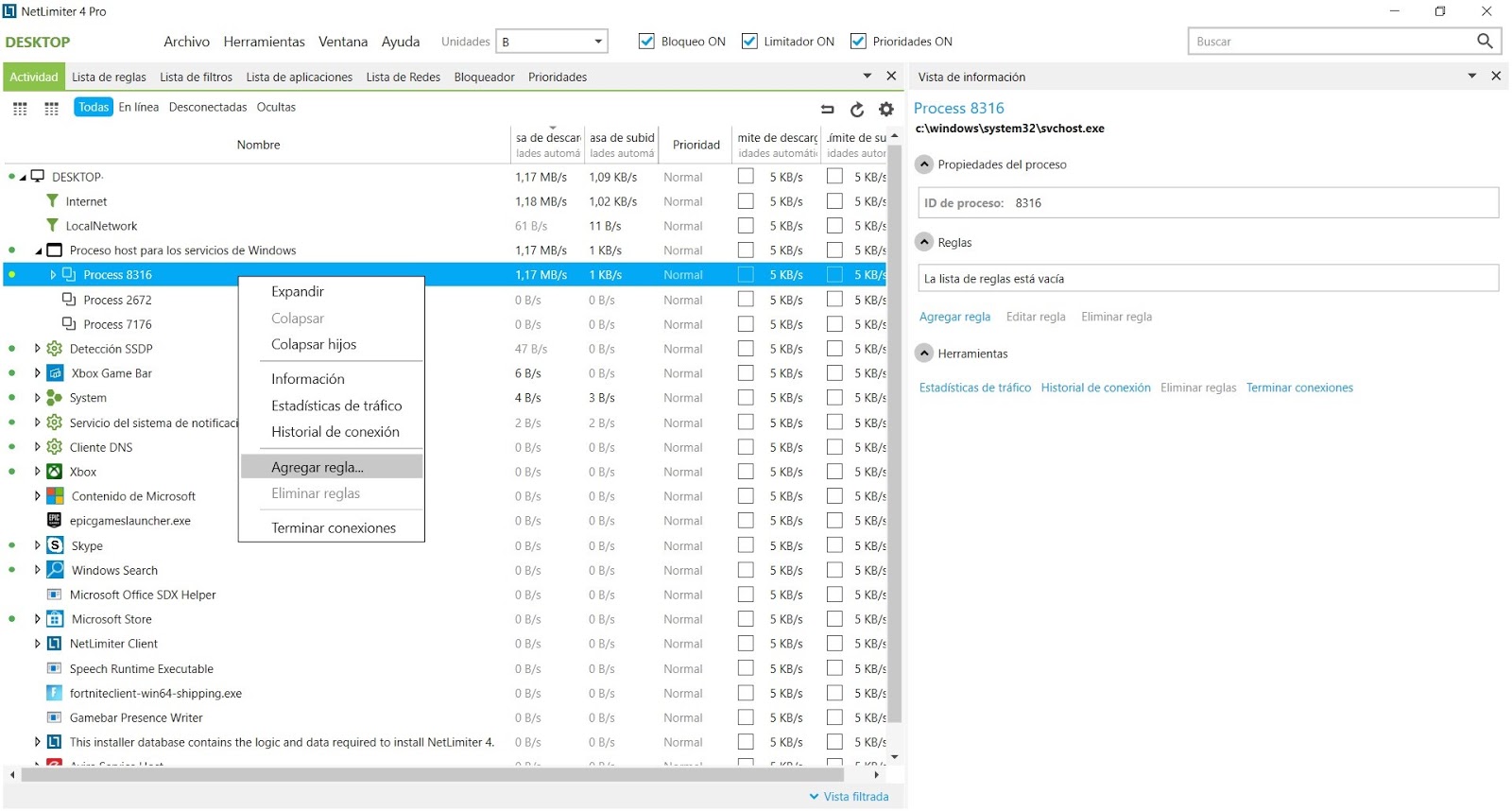Image resolution: width=1512 pixels, height=811 pixels.
Task: Open the Unidades dropdown
Action: 552,42
